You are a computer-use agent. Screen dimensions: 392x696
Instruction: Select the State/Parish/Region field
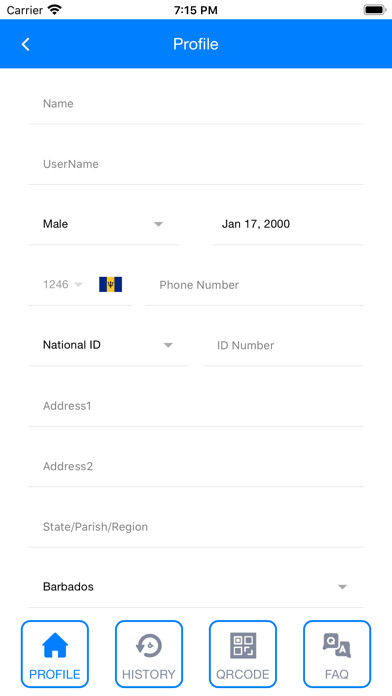click(x=196, y=527)
